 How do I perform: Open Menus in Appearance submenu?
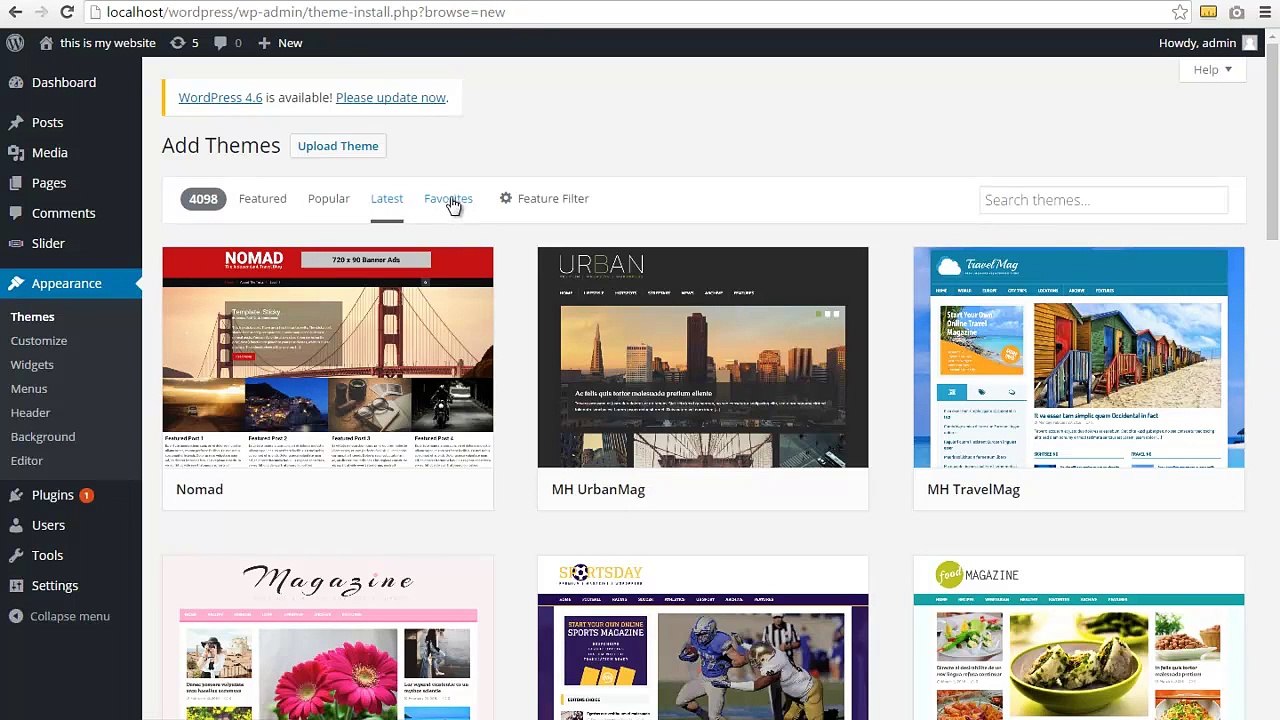[x=29, y=389]
